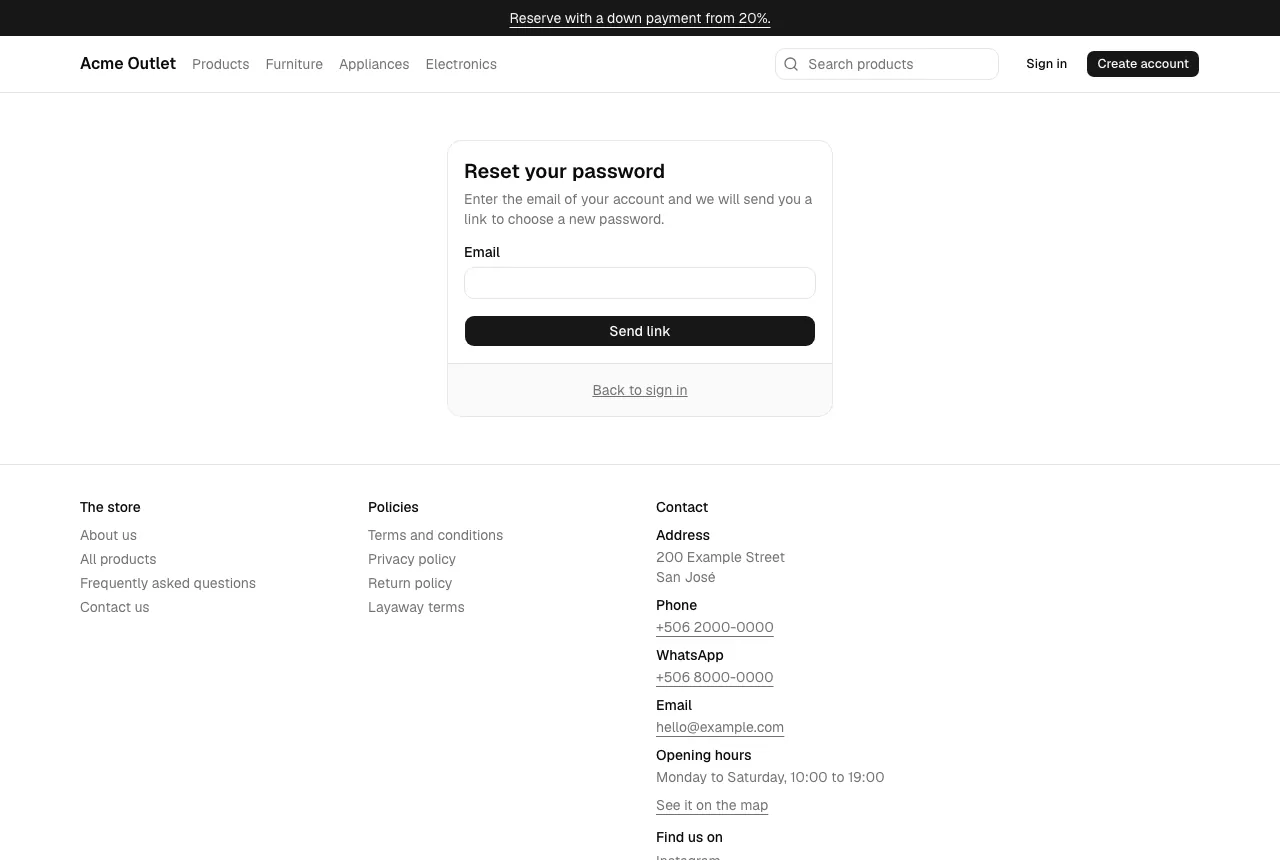
Task: Click the Send link button
Action: click(x=640, y=331)
